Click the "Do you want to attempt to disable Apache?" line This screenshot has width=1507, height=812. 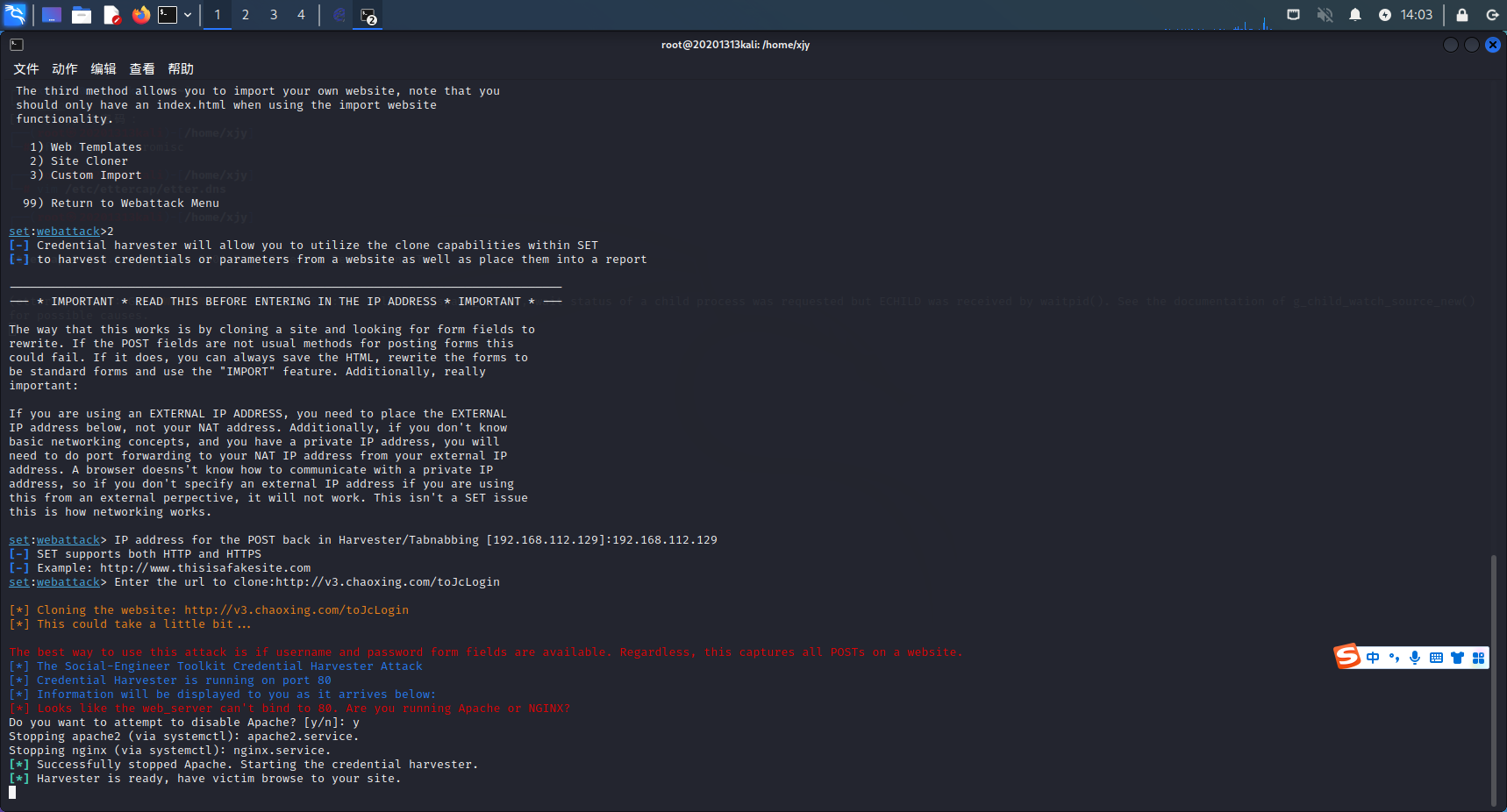coord(184,723)
